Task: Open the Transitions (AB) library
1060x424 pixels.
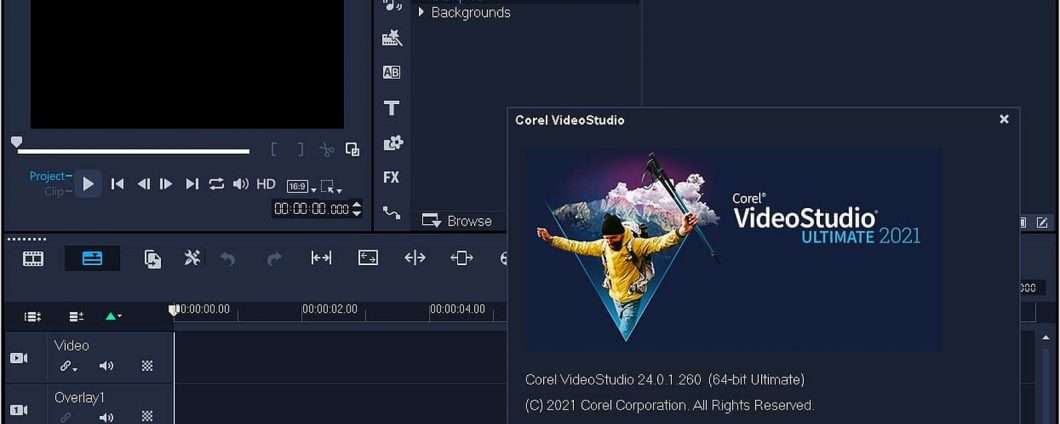Action: pos(391,72)
